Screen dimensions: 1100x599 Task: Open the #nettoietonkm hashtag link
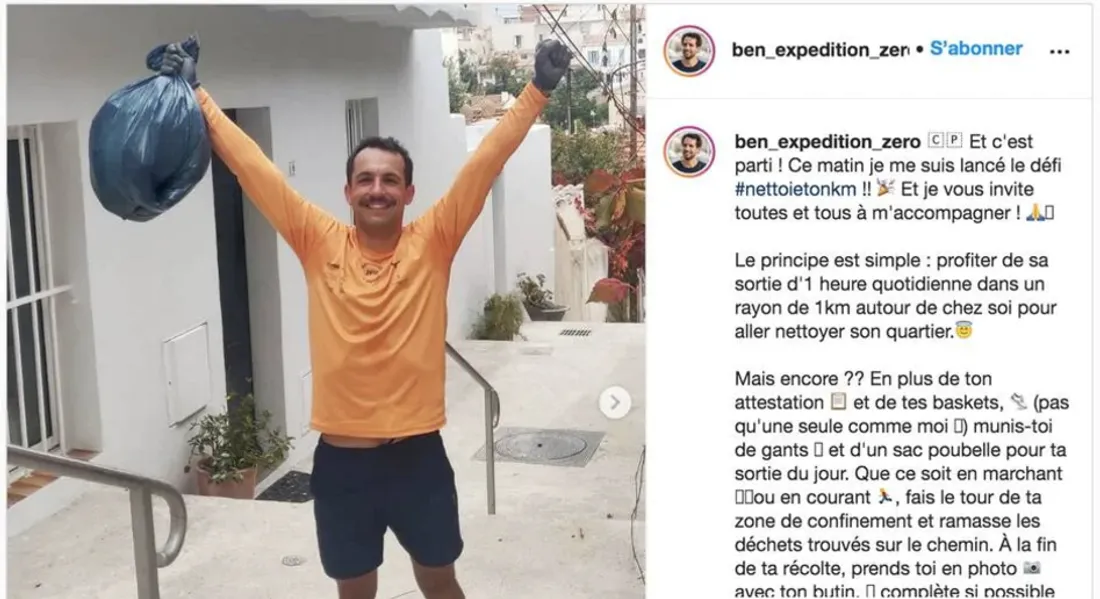coord(796,189)
